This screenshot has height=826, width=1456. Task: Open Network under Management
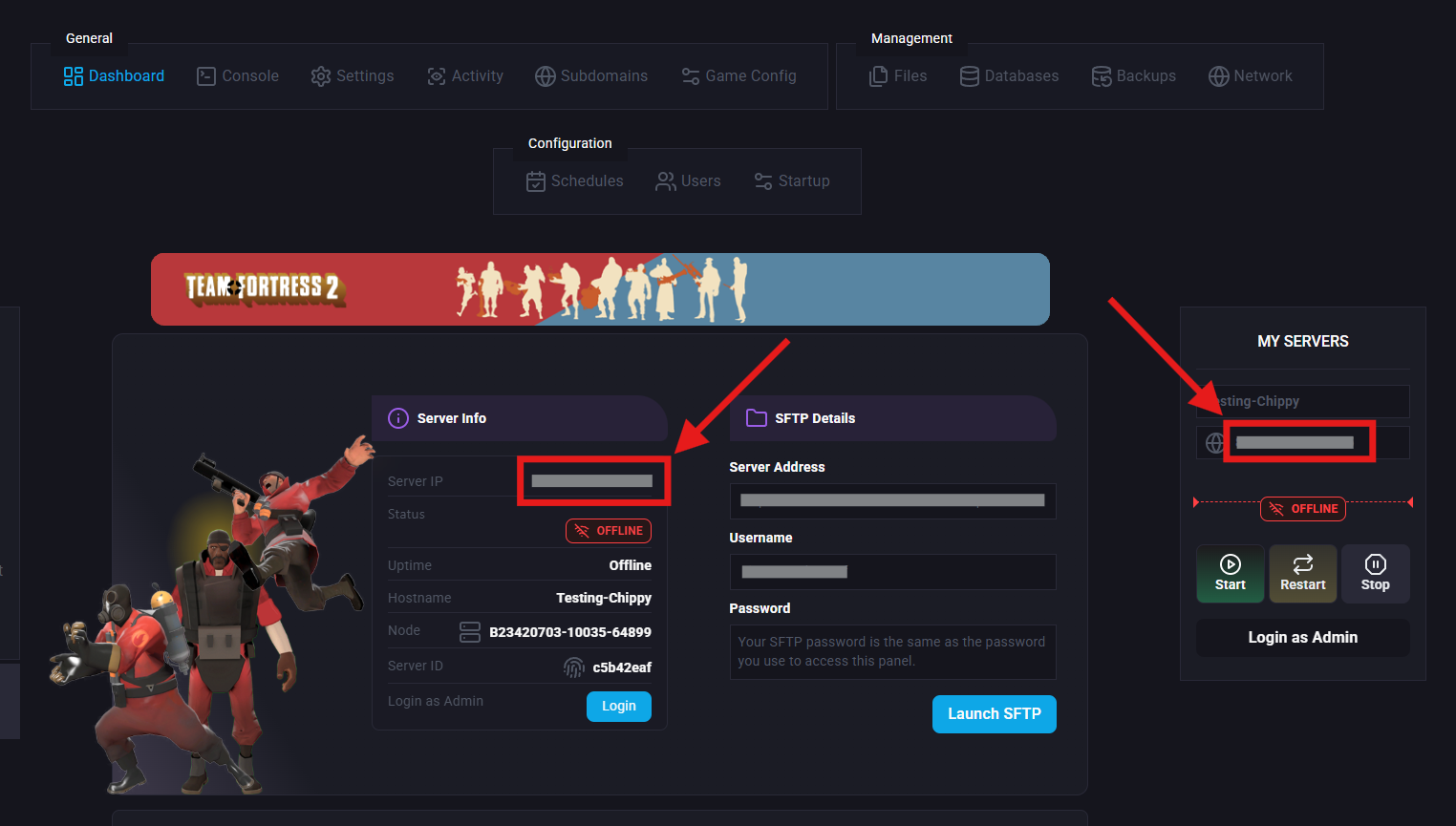(x=1251, y=76)
